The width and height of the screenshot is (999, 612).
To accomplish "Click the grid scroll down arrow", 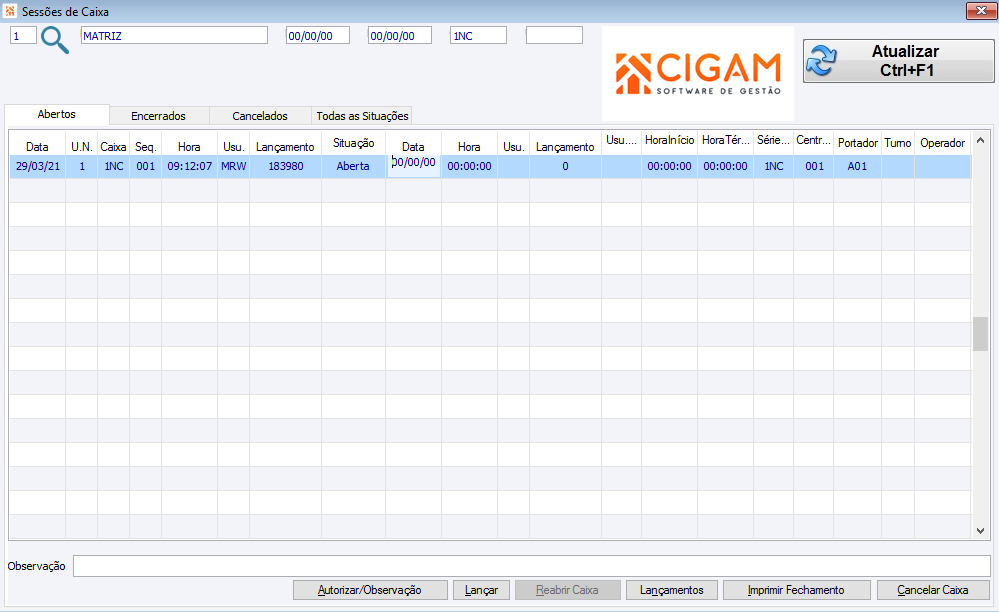I will point(981,530).
